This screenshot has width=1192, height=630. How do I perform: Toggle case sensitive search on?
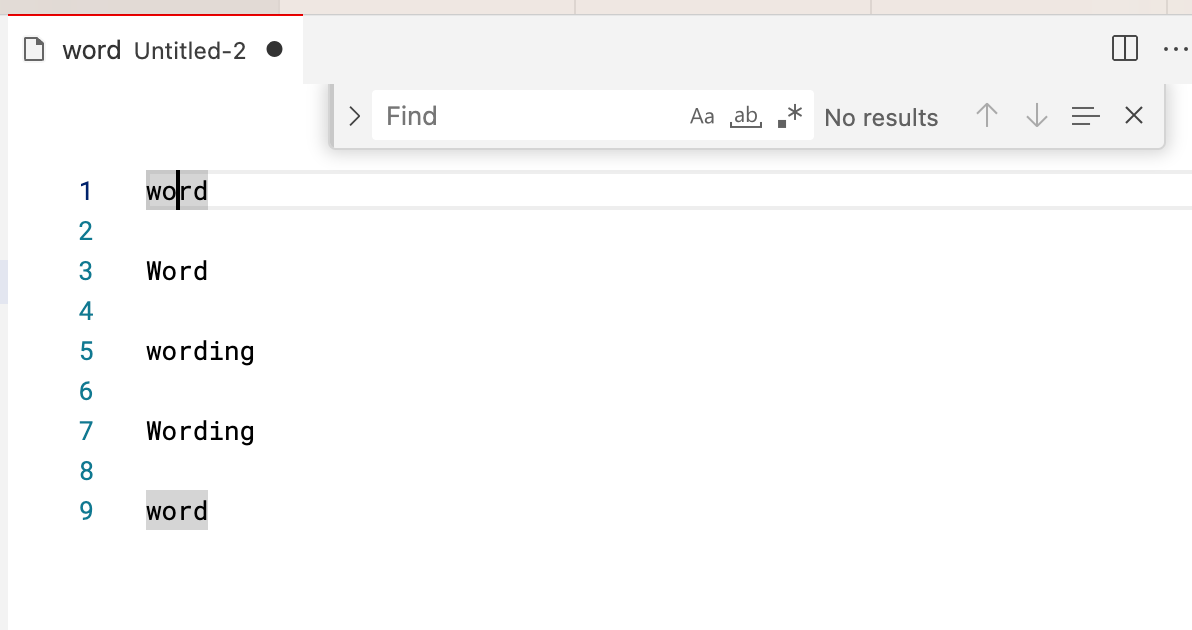tap(702, 116)
